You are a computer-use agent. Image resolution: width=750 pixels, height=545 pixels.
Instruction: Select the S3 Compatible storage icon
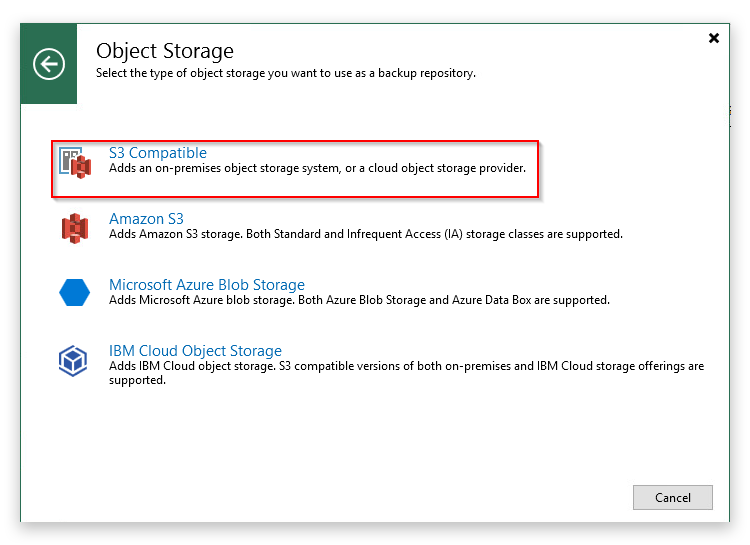point(75,163)
